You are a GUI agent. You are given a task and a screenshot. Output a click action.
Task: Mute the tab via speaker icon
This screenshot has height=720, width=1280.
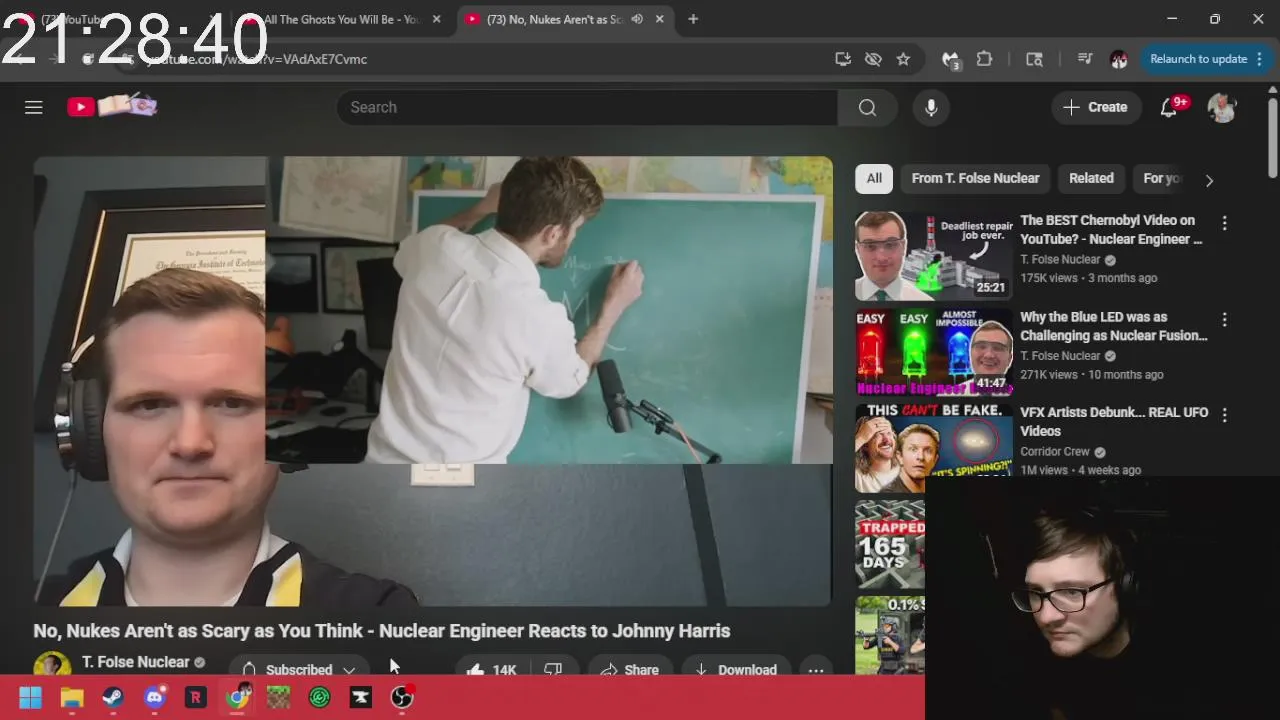(637, 19)
